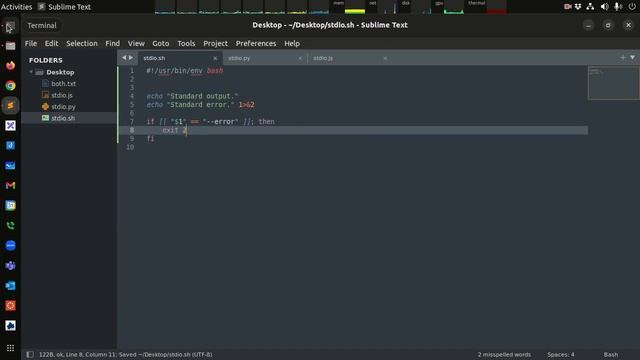Click the 1>&2 redirect on line 5
Viewport: 640px width, 360px height.
click(247, 104)
